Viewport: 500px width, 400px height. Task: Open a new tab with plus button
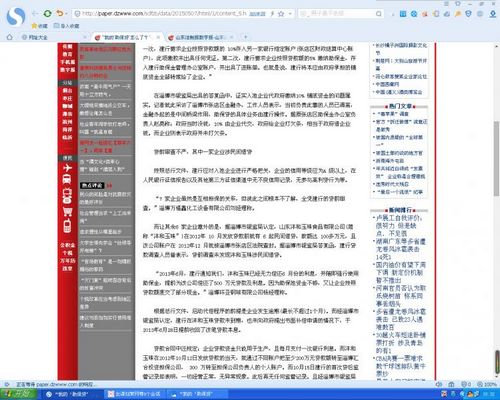point(246,37)
